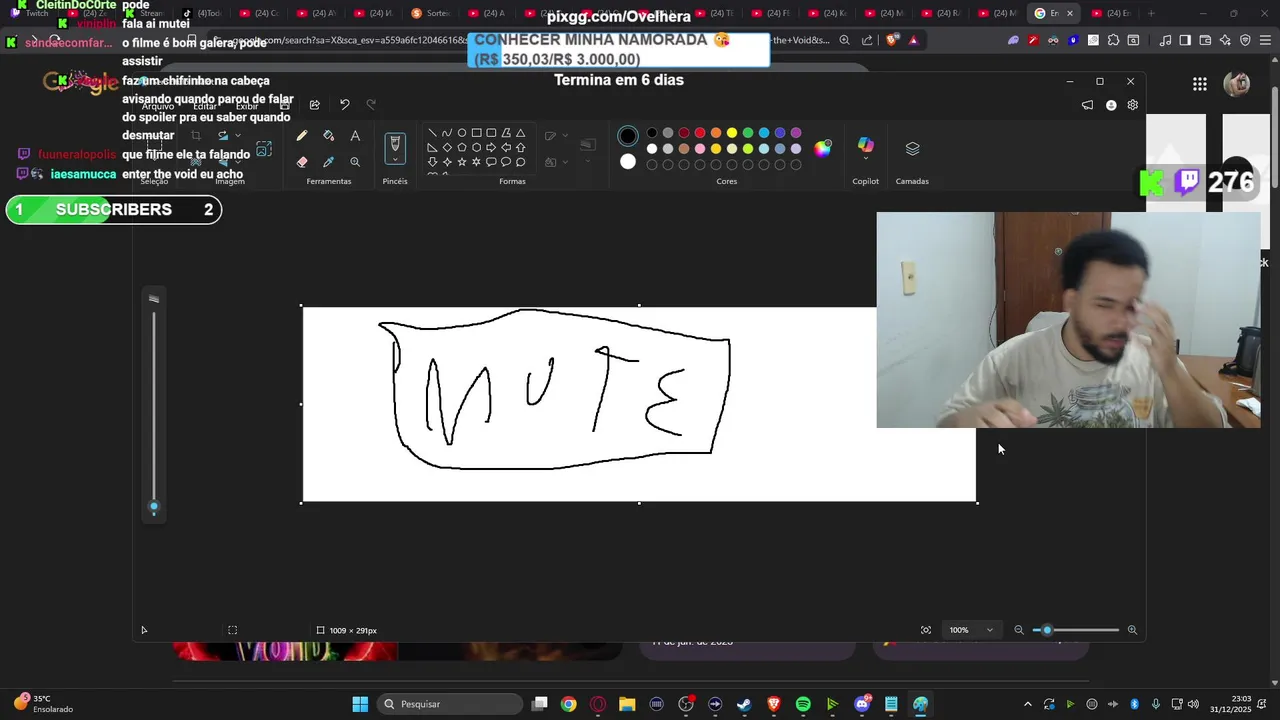The height and width of the screenshot is (720, 1280).
Task: Choose the orange color swatch
Action: coord(715,133)
